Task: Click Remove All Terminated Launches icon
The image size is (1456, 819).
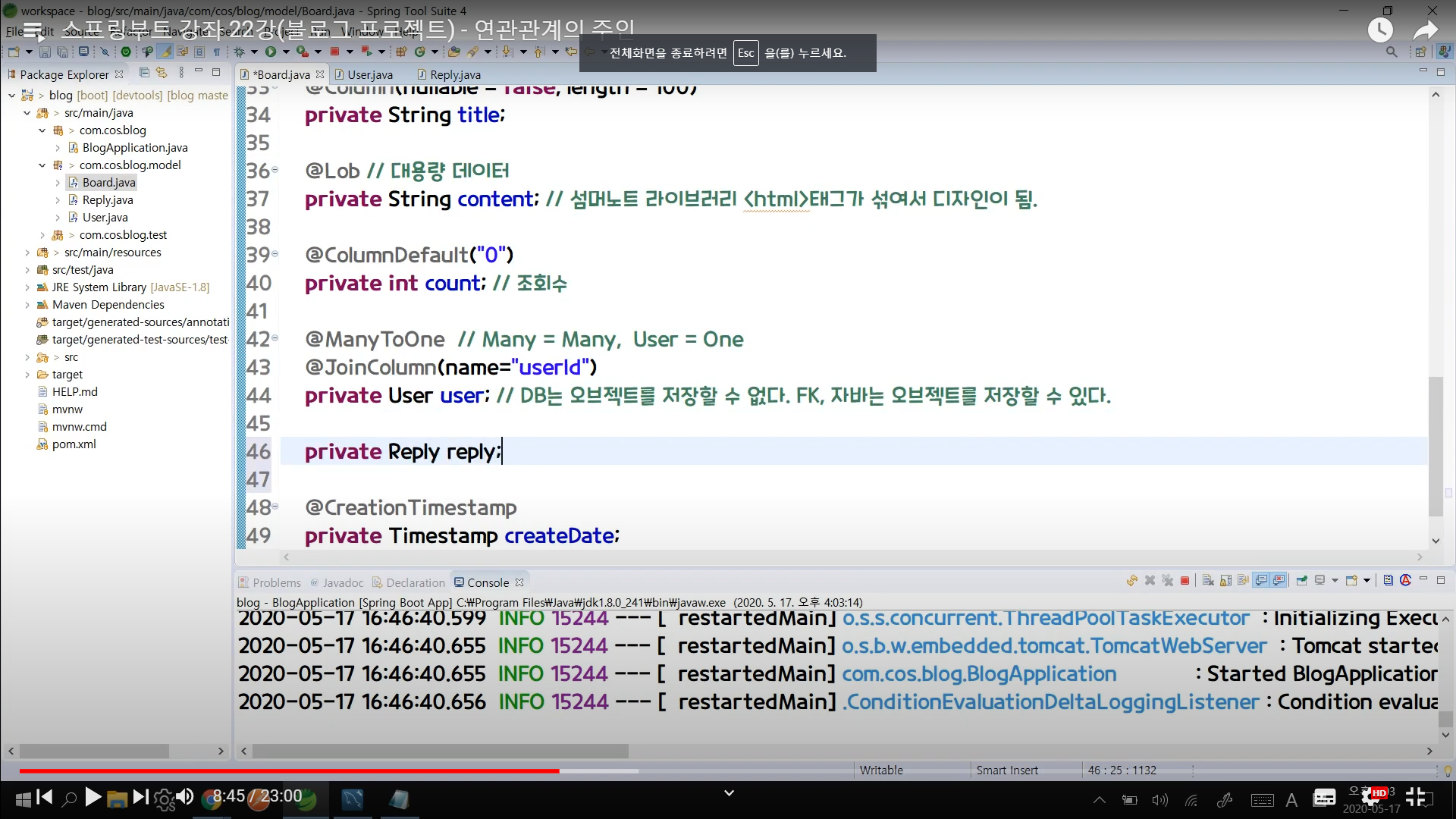Action: 1167,581
